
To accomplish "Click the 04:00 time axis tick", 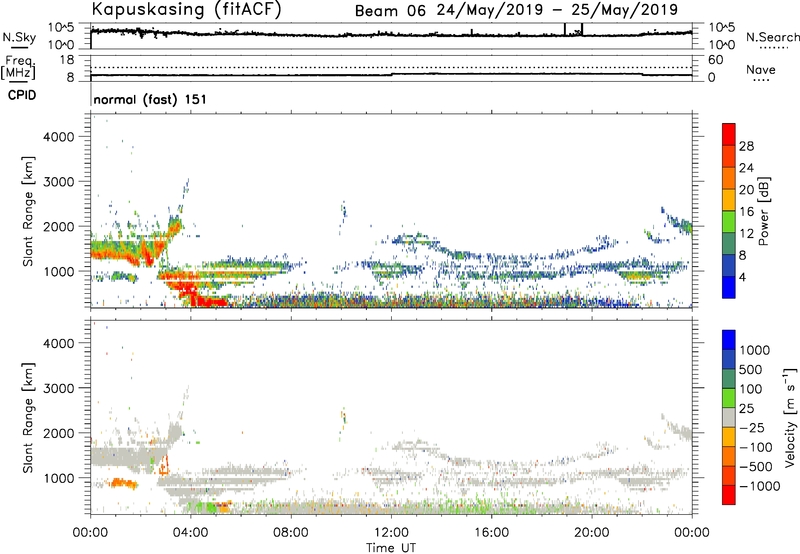I will [x=190, y=533].
